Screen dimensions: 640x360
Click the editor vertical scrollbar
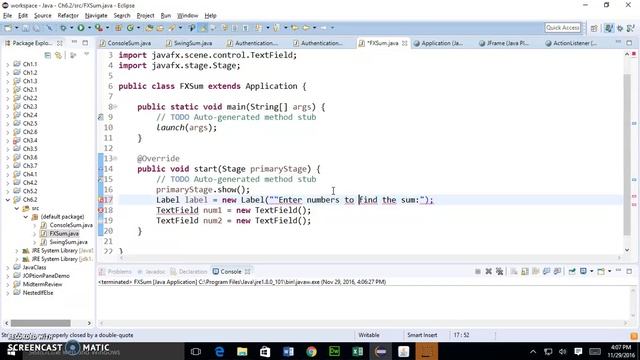pos(627,155)
